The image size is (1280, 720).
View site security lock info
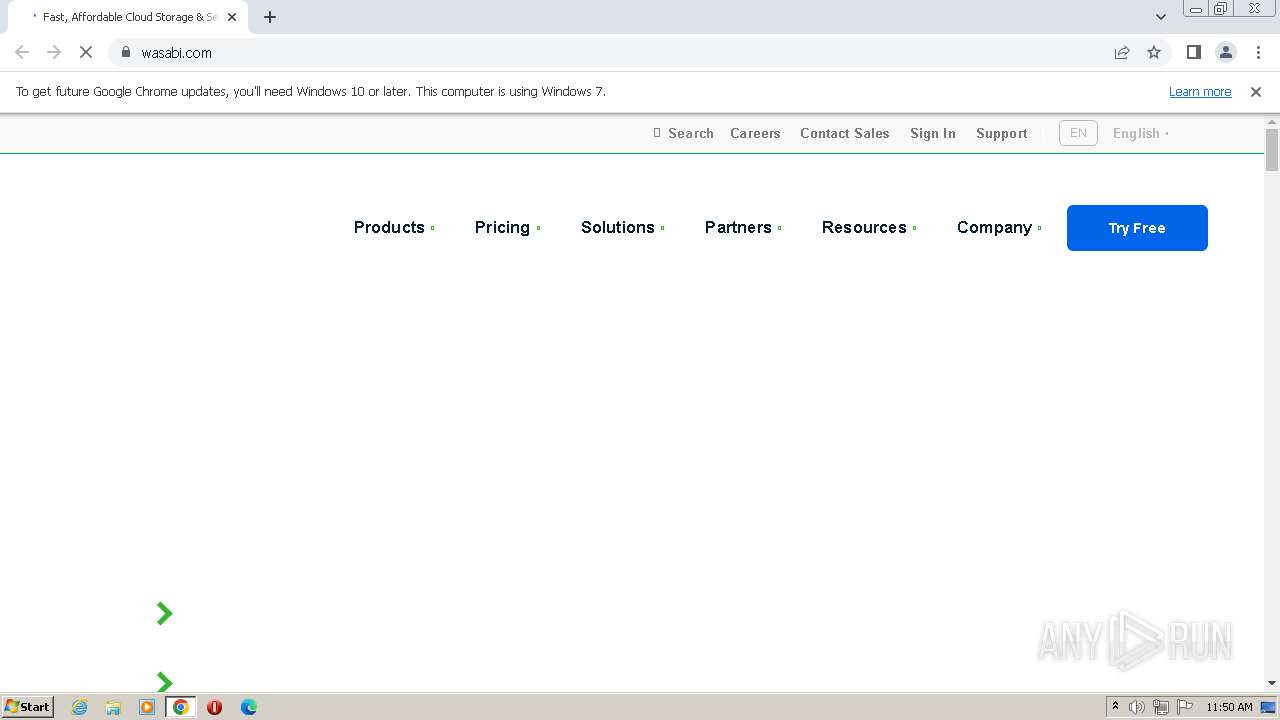pos(126,52)
